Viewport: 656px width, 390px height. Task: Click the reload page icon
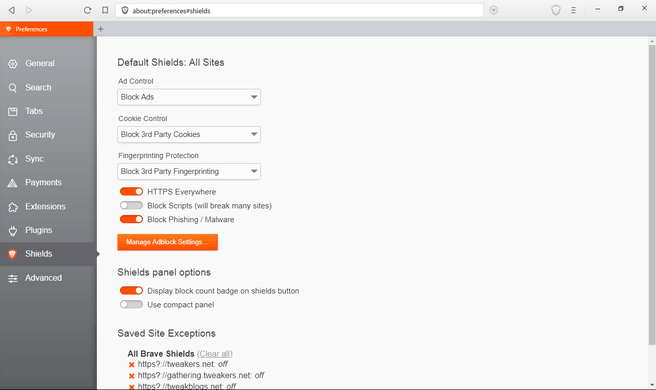tap(87, 10)
